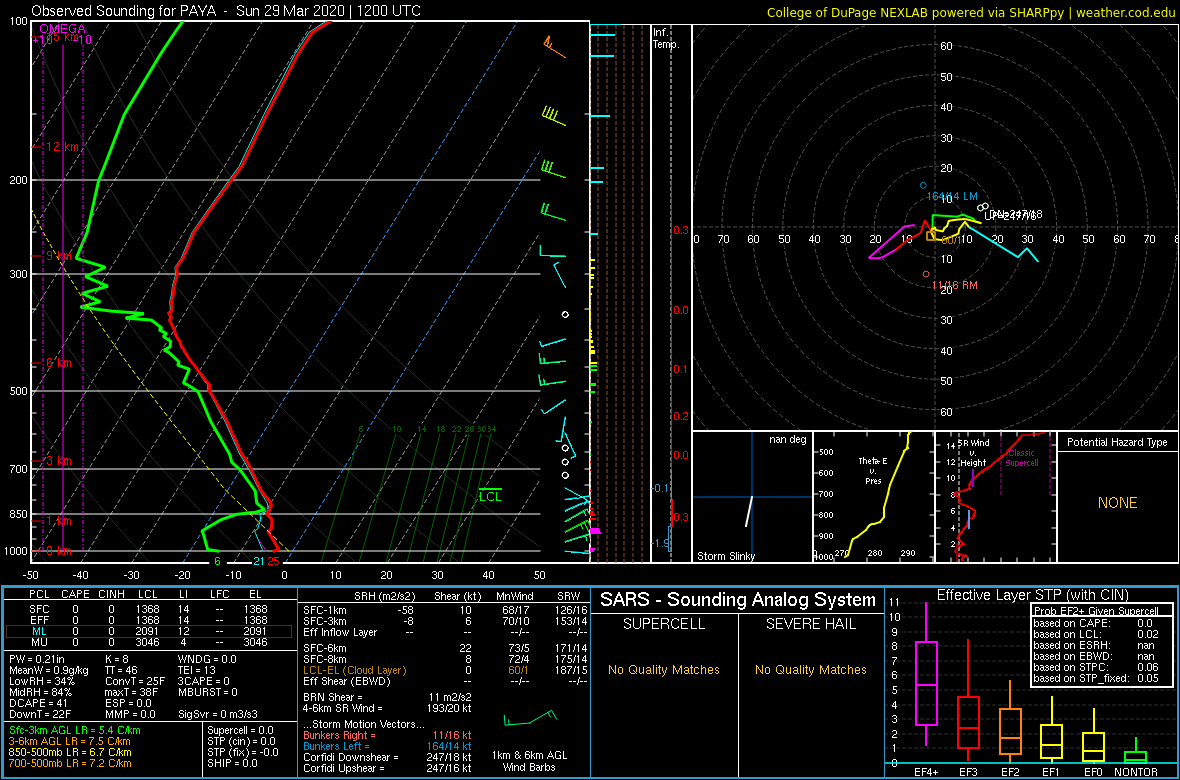Image resolution: width=1180 pixels, height=780 pixels.
Task: Select the MU parcel row
Action: 149,643
